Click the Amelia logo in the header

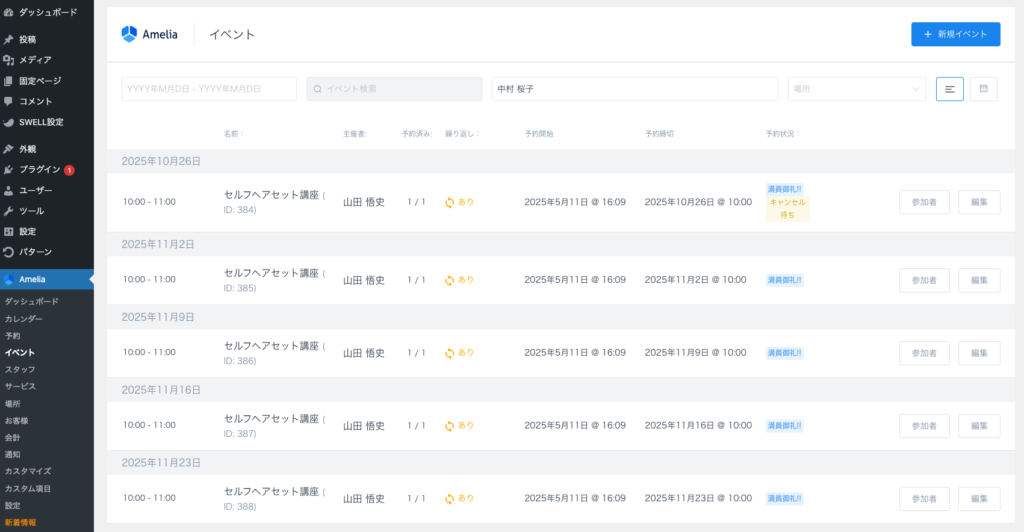tap(149, 34)
